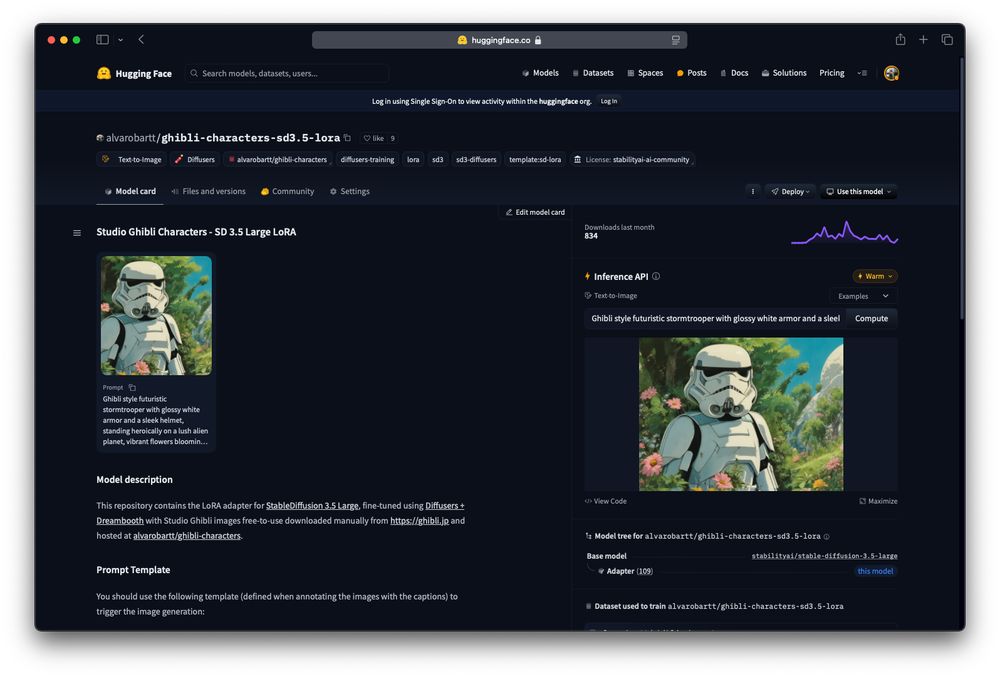Image resolution: width=1000 pixels, height=677 pixels.
Task: Open the Examples dropdown
Action: click(863, 296)
